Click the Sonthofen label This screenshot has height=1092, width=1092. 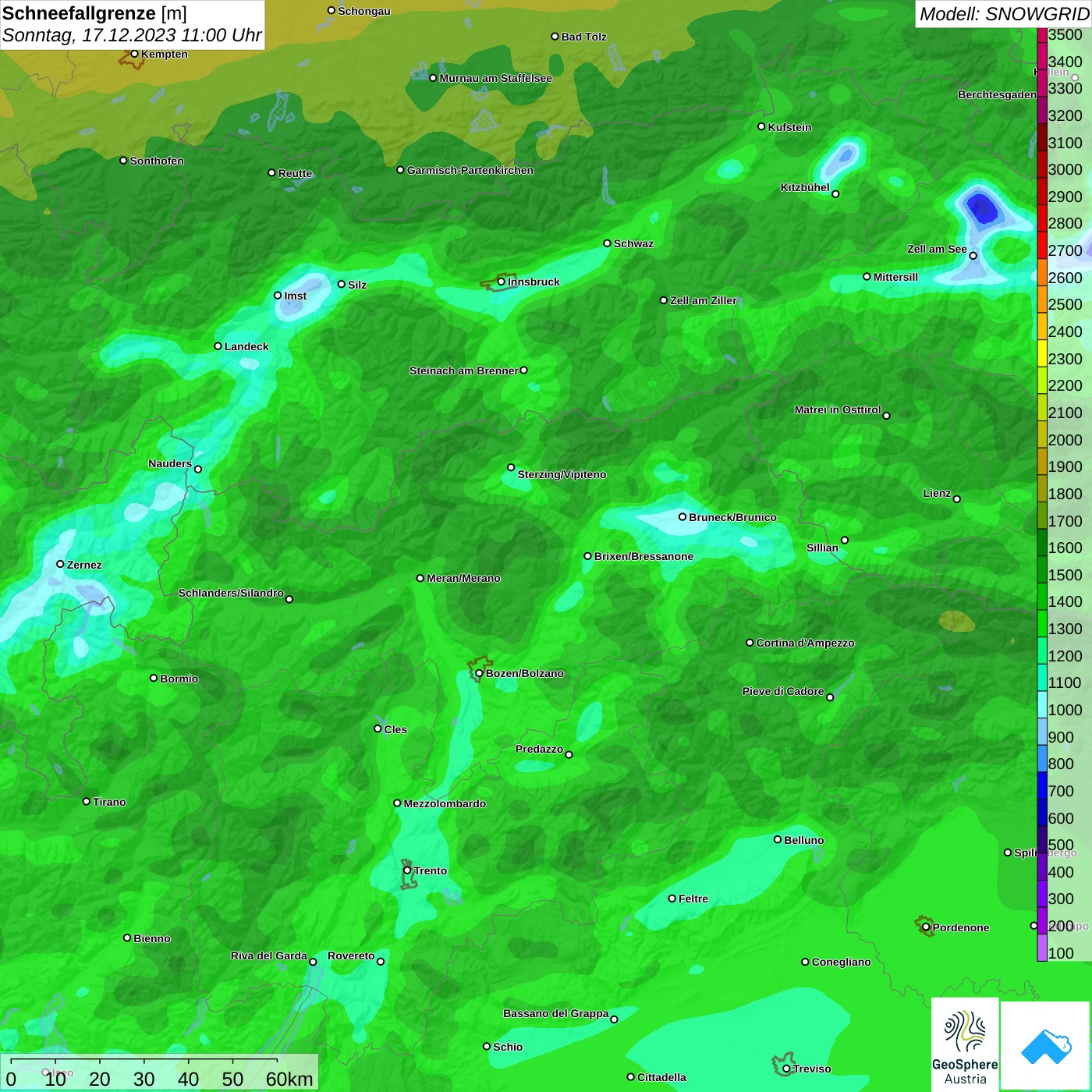(x=157, y=161)
